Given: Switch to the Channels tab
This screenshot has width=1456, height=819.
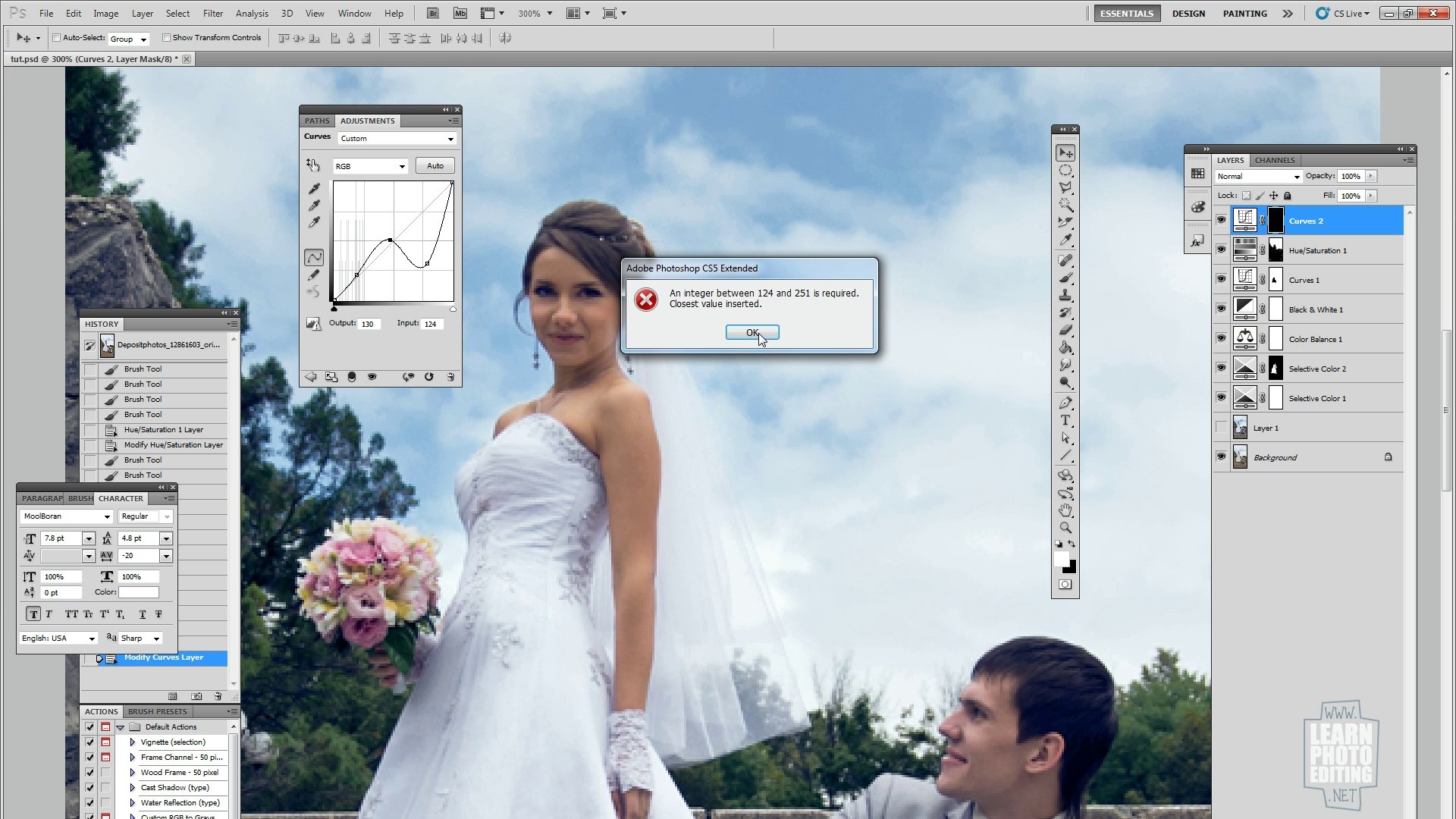Looking at the screenshot, I should [x=1274, y=160].
